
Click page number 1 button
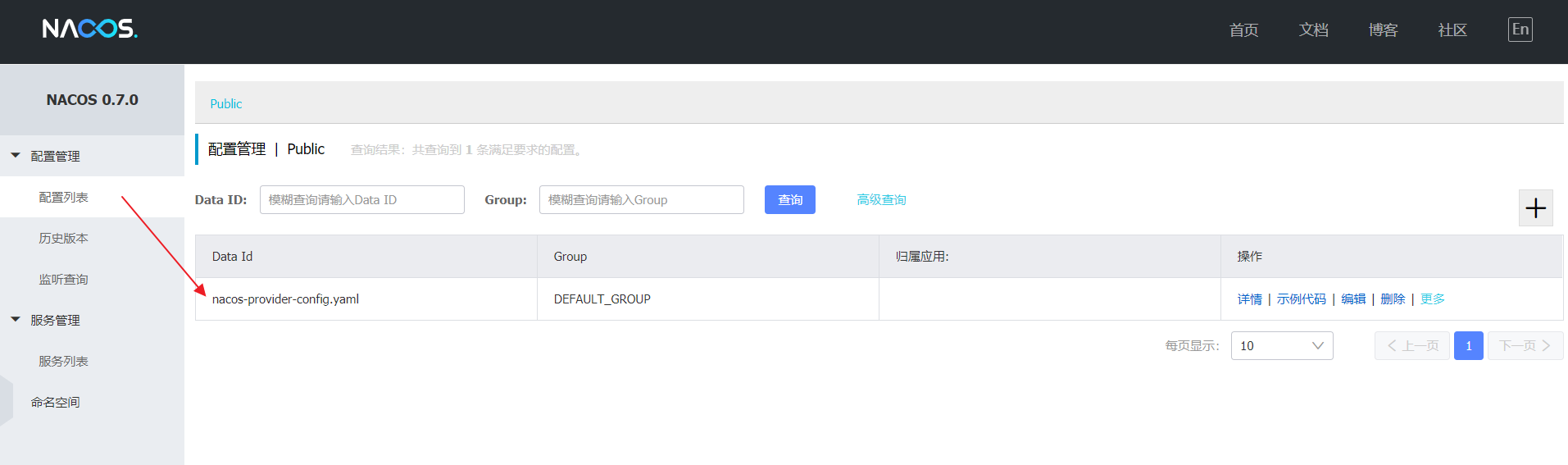coord(1469,345)
